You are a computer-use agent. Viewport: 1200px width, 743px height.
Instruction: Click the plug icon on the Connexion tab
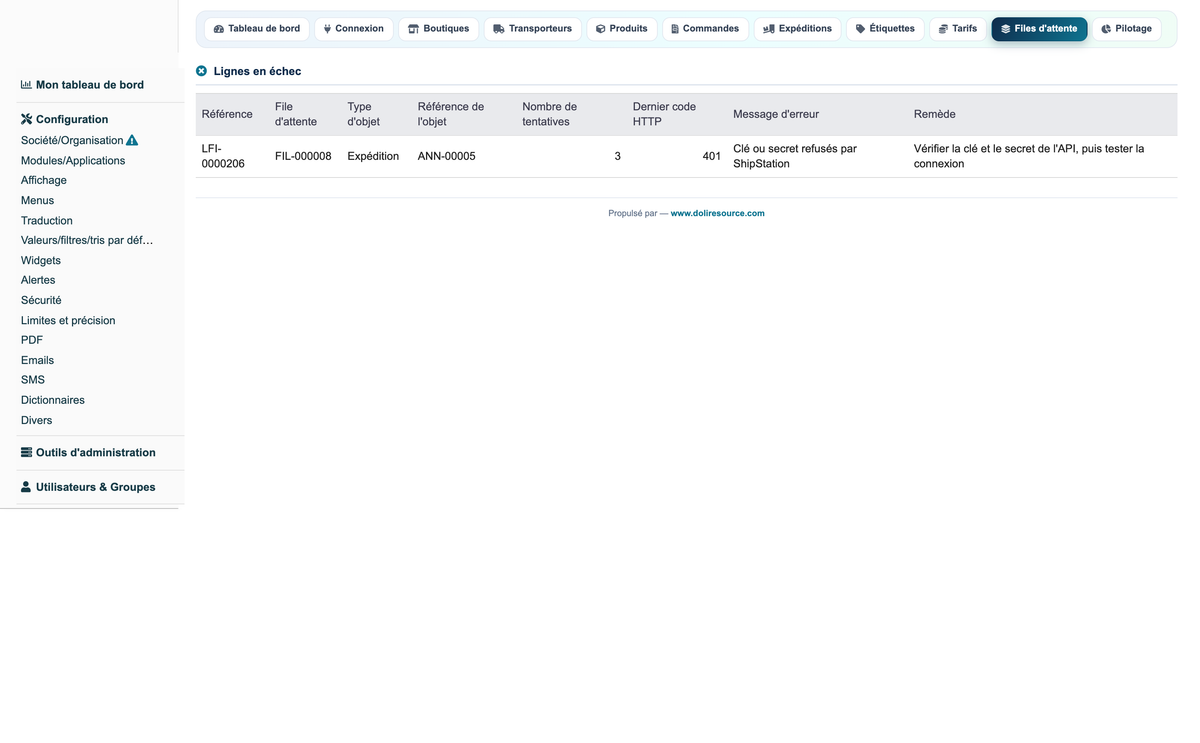coord(327,29)
